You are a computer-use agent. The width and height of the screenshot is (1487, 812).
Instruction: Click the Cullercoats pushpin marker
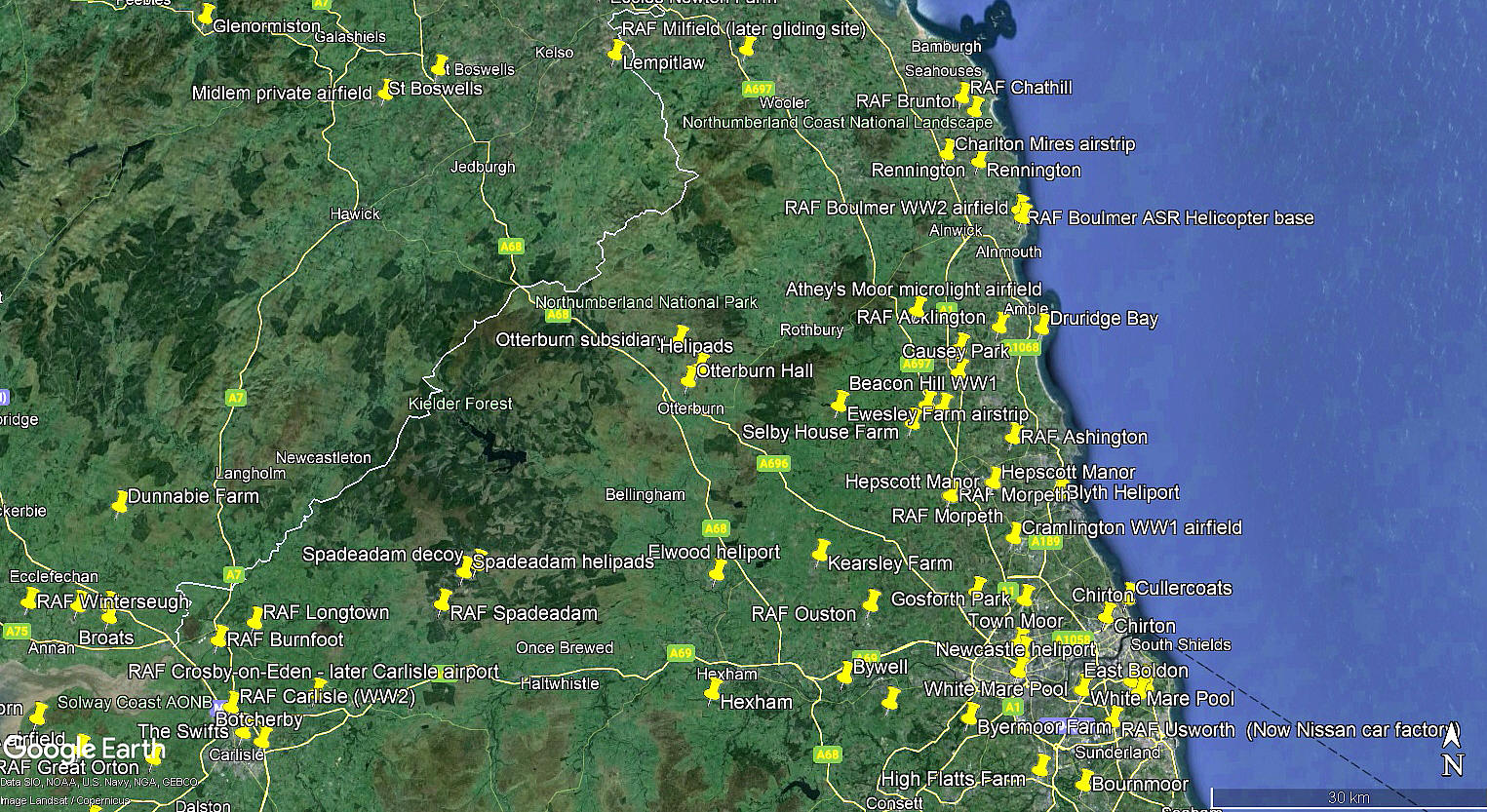[x=1129, y=592]
